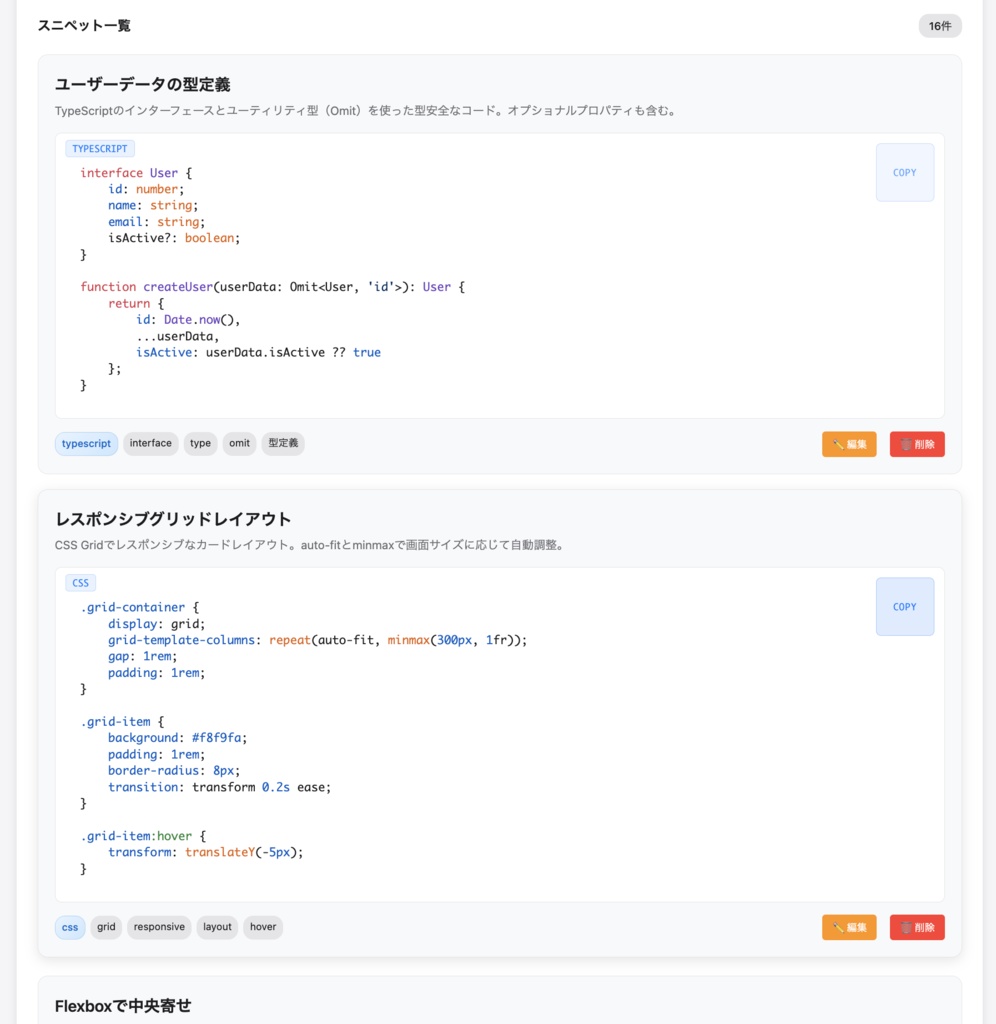
Task: Select the interface tag
Action: [x=151, y=443]
